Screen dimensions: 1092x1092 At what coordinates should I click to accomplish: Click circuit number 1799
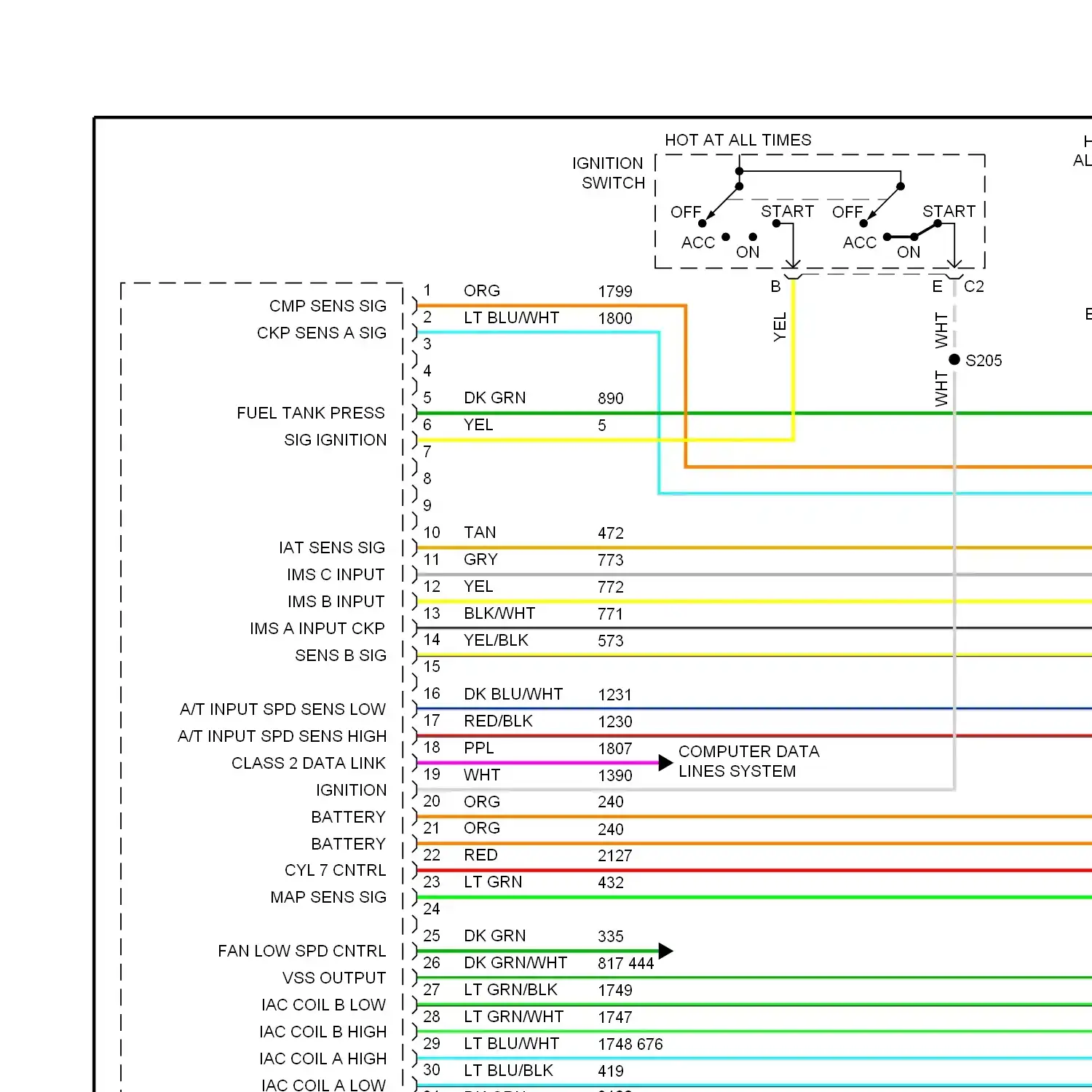coord(615,291)
